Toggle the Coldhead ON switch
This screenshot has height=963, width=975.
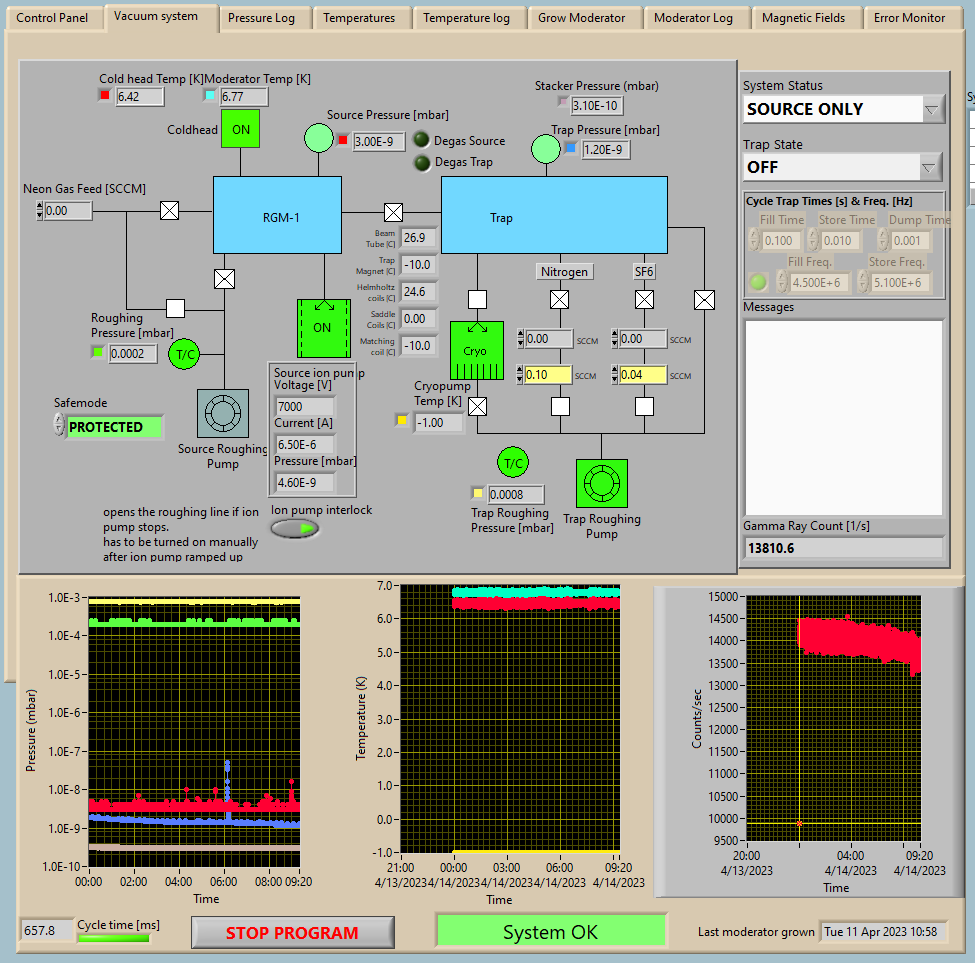[x=241, y=129]
